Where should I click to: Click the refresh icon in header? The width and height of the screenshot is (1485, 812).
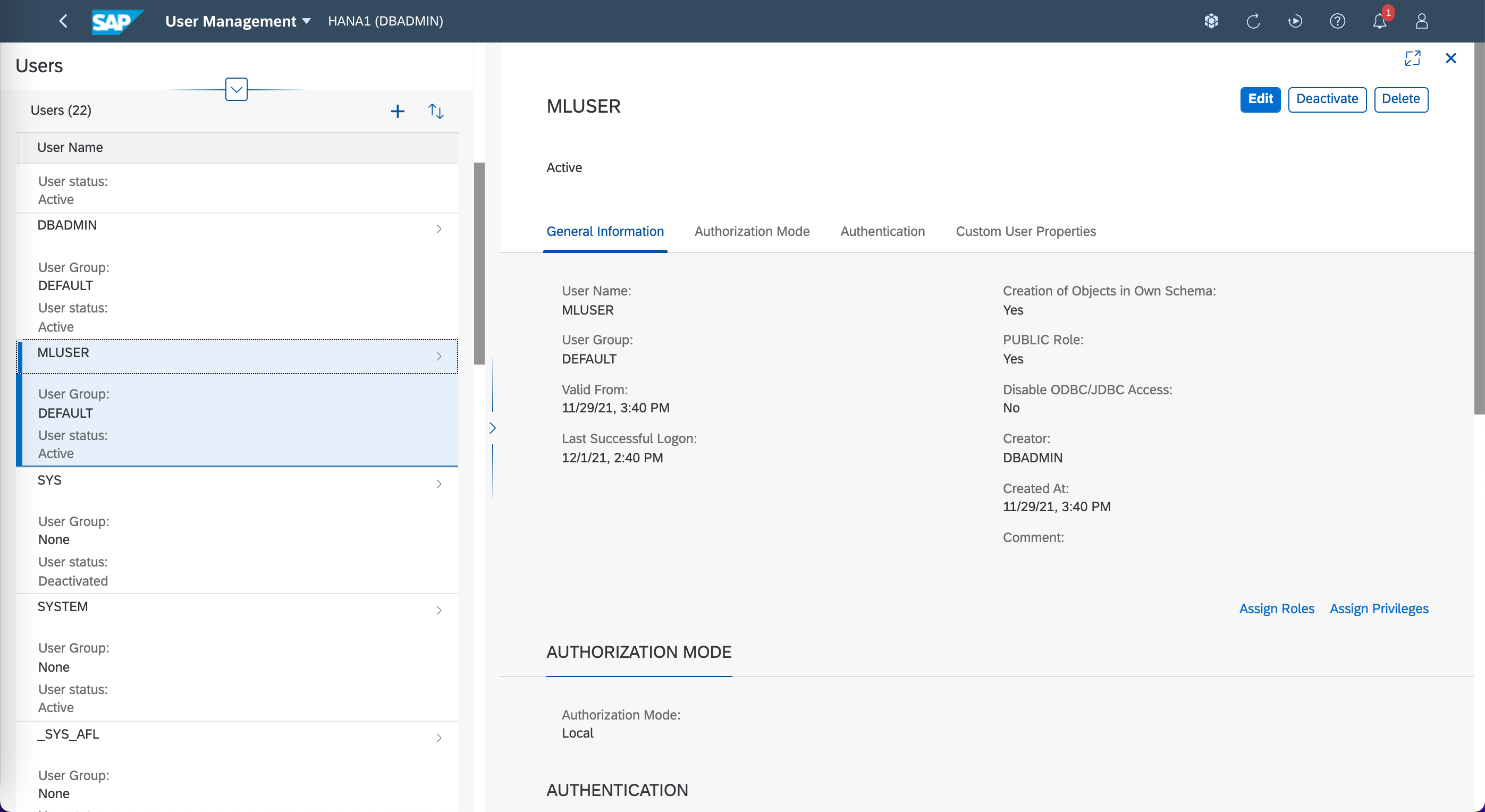click(1253, 21)
